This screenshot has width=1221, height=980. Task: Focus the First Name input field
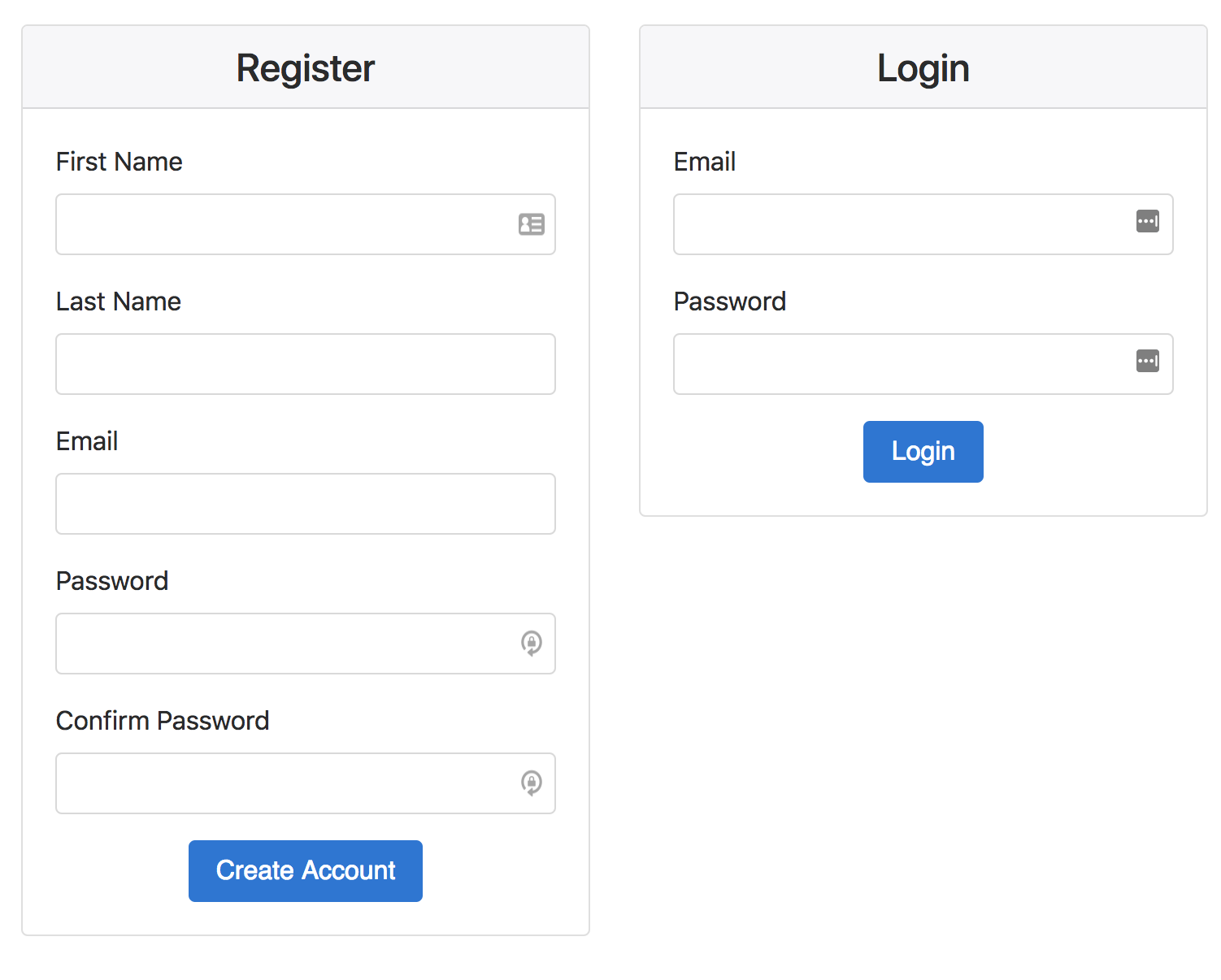(306, 224)
